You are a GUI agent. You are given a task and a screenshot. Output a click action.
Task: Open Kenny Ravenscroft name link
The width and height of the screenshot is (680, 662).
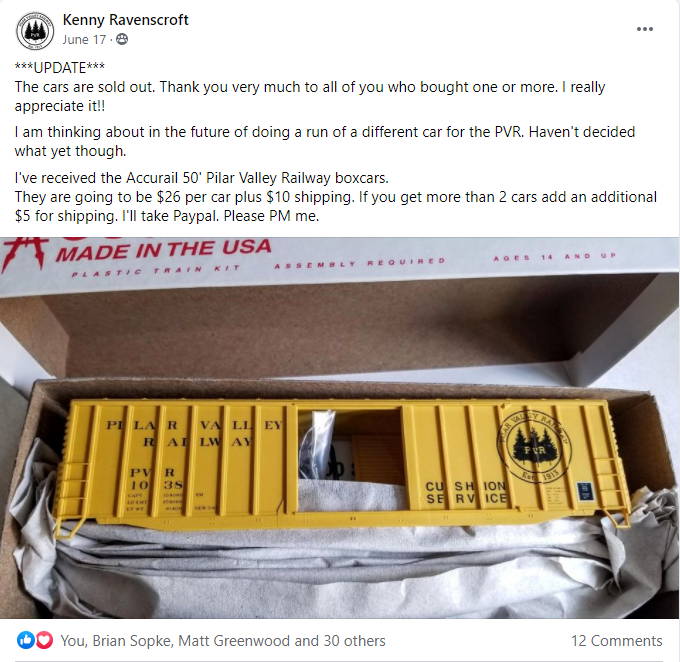pyautogui.click(x=125, y=20)
